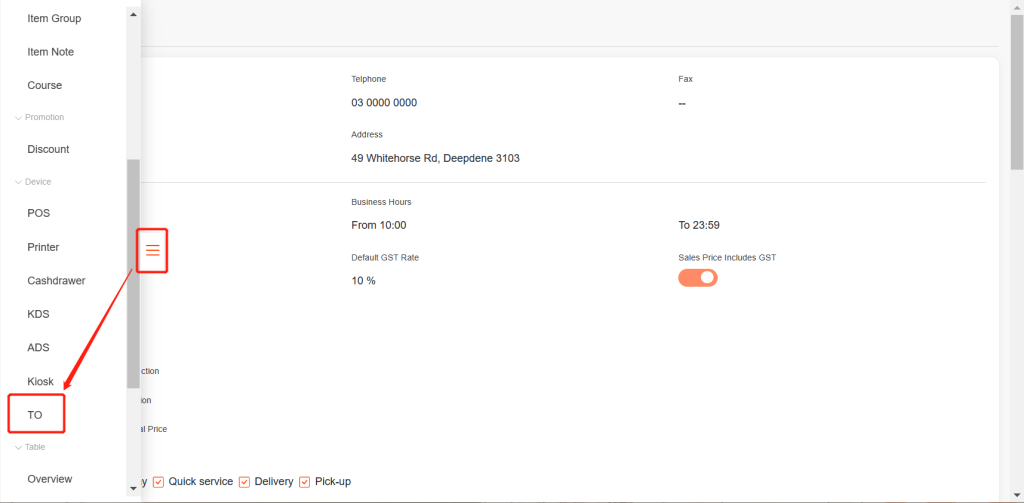Uncheck the Pick-up checkbox
Image resolution: width=1024 pixels, height=503 pixels.
(304, 482)
